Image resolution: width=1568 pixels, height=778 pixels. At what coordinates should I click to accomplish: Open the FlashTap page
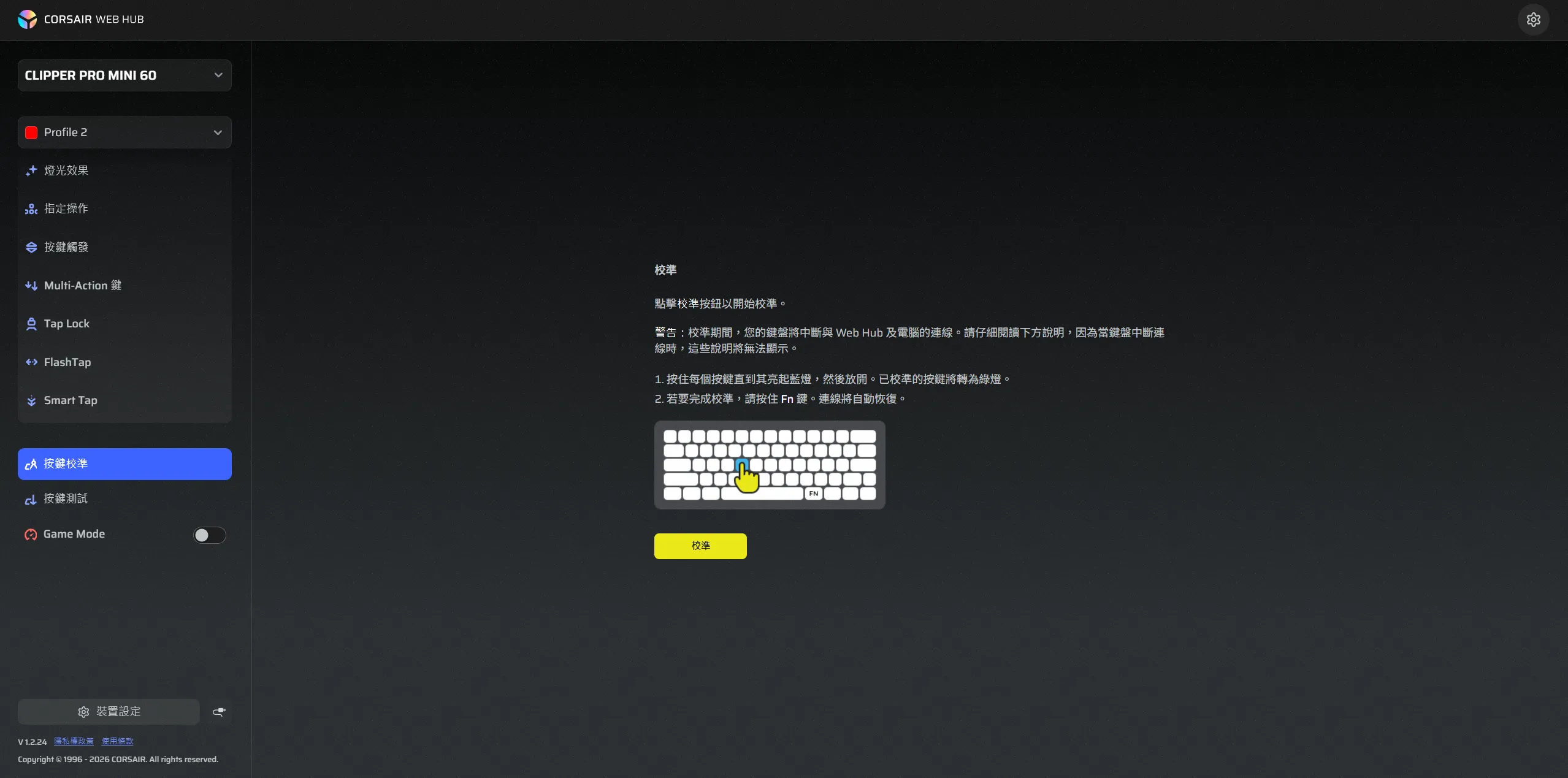coord(124,362)
